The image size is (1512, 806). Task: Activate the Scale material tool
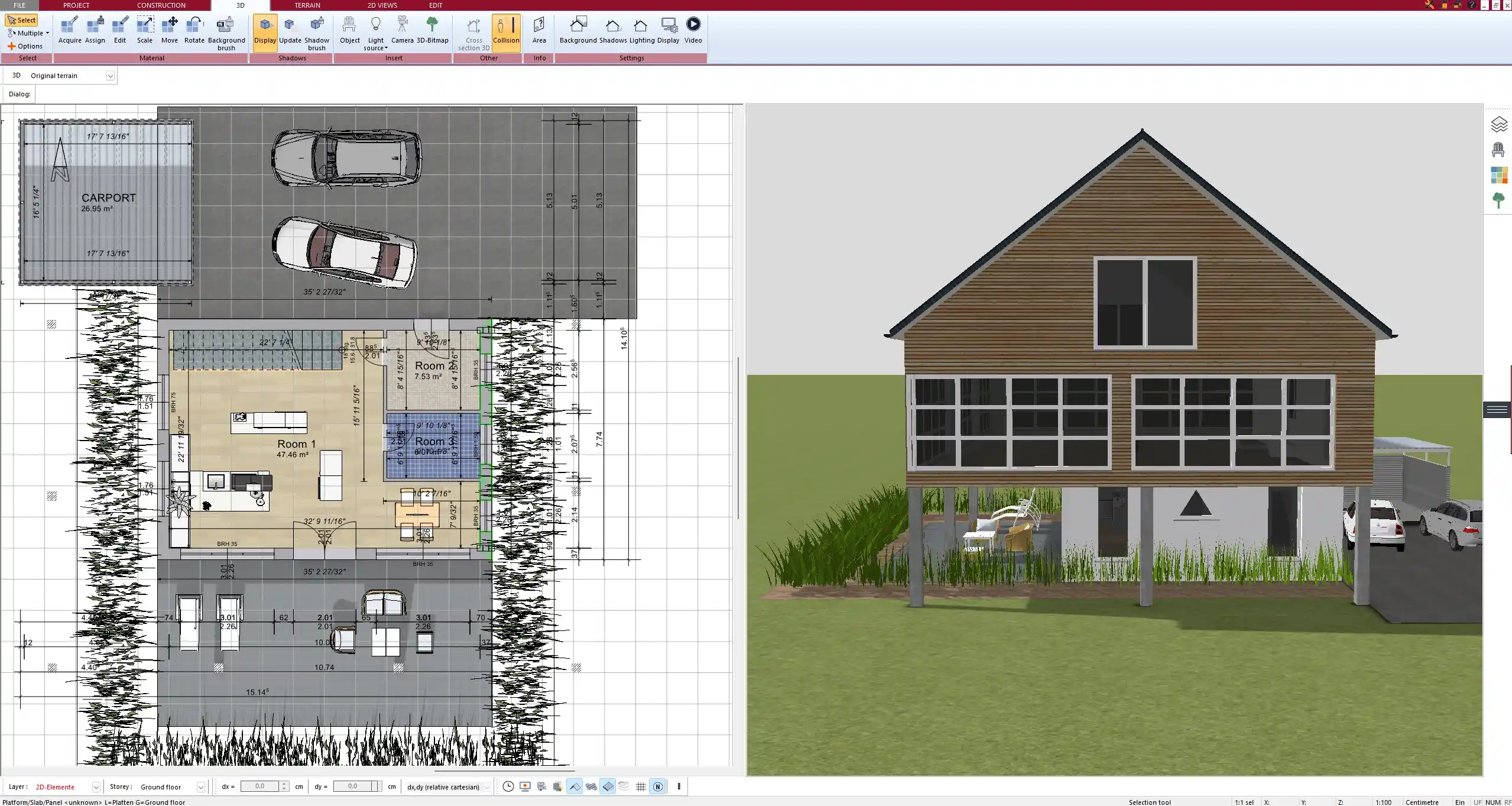click(x=145, y=30)
